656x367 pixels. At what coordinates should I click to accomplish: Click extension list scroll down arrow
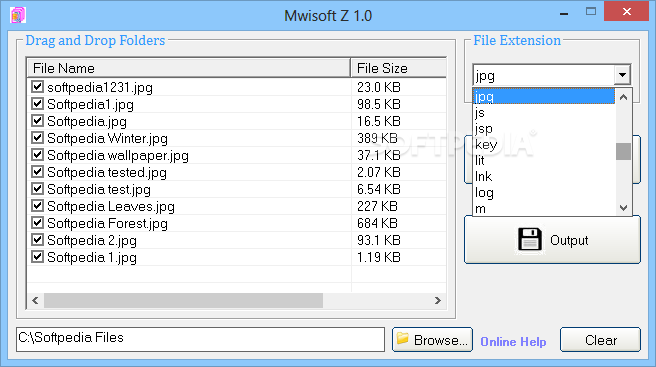[x=623, y=208]
